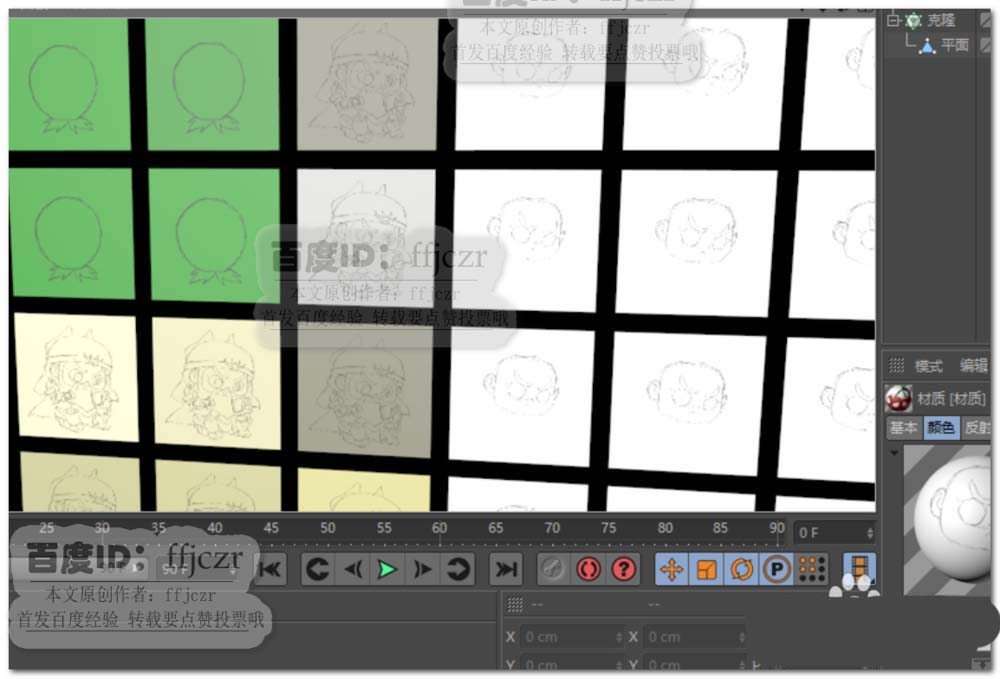Toggle automatic keyframing red button
This screenshot has width=1000, height=679.
point(588,569)
